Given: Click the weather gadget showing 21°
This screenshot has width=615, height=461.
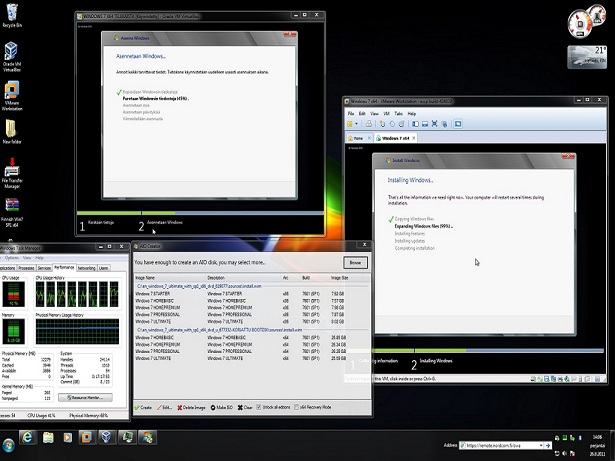Looking at the screenshot, I should (587, 57).
